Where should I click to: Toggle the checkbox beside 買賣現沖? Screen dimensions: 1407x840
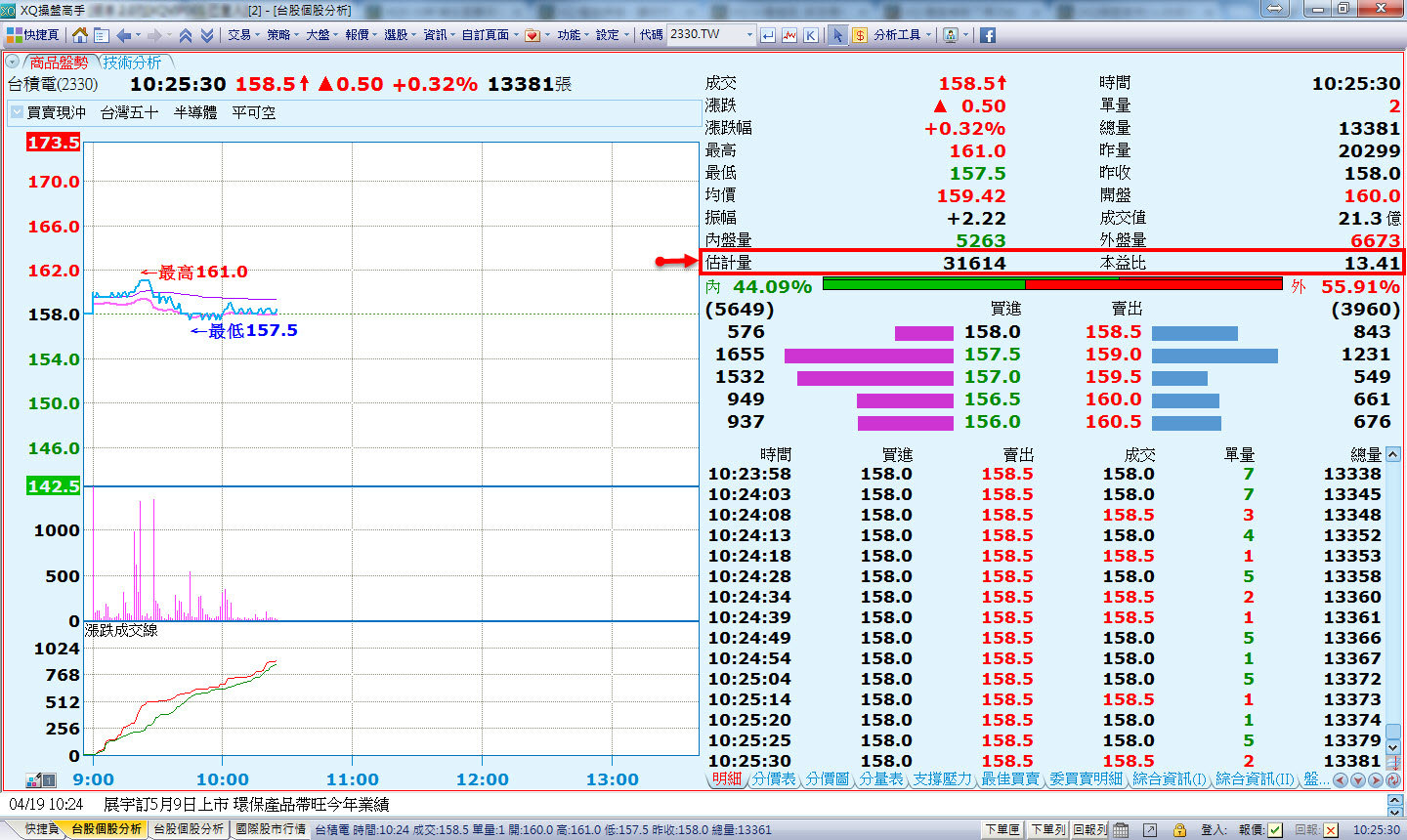pyautogui.click(x=17, y=112)
